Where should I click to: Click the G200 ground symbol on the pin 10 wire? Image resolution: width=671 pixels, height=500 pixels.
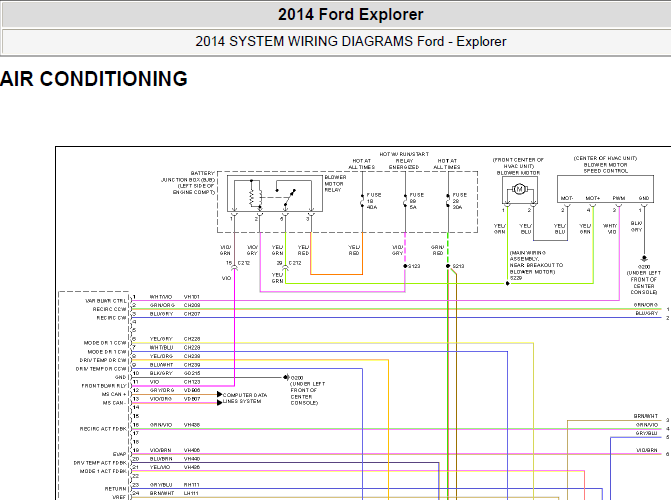(286, 377)
